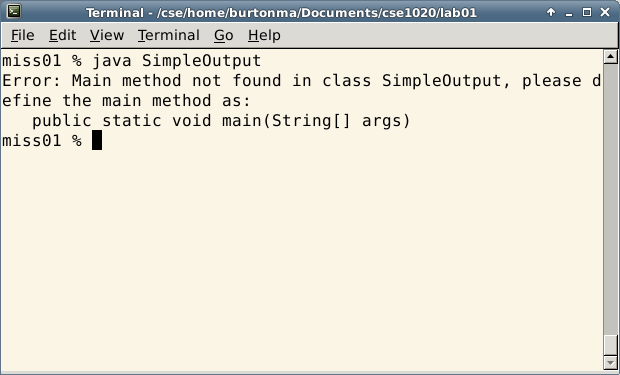Open the View menu
Image resolution: width=620 pixels, height=375 pixels.
[x=107, y=36]
